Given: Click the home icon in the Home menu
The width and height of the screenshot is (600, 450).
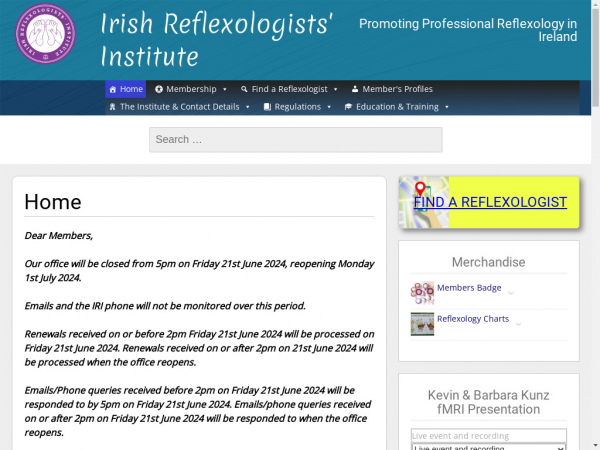Looking at the screenshot, I should [x=112, y=90].
